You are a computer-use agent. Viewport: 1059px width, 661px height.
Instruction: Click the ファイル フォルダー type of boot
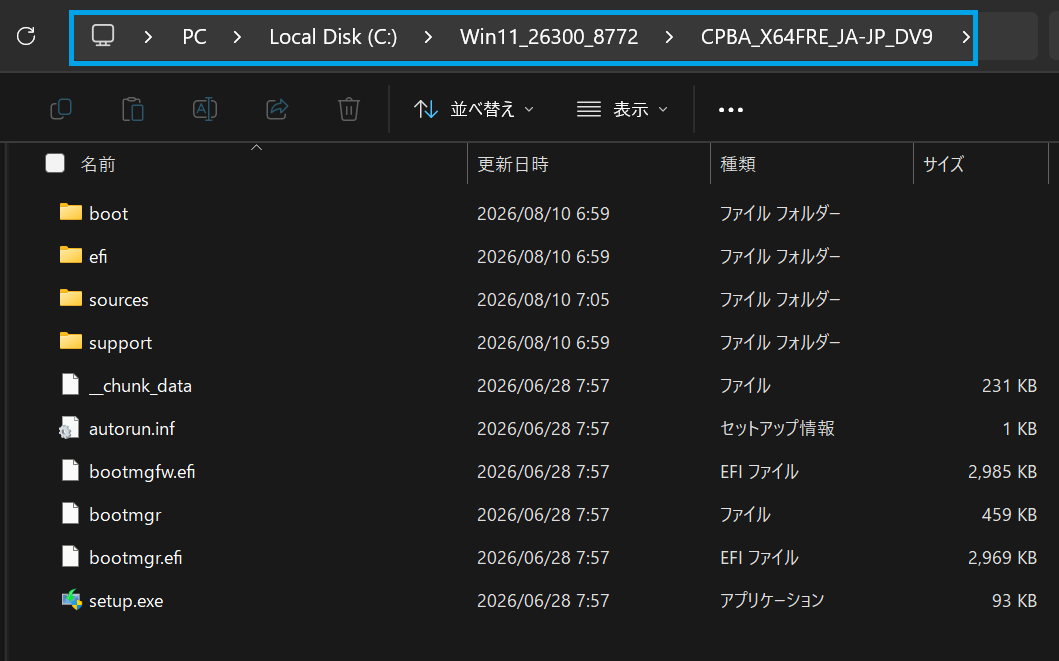pyautogui.click(x=780, y=213)
